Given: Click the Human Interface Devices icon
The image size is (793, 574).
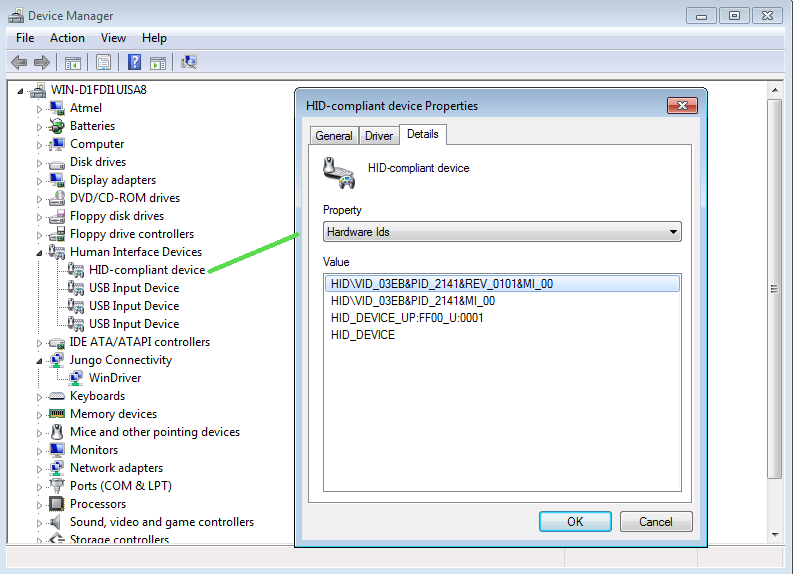Looking at the screenshot, I should [x=57, y=252].
